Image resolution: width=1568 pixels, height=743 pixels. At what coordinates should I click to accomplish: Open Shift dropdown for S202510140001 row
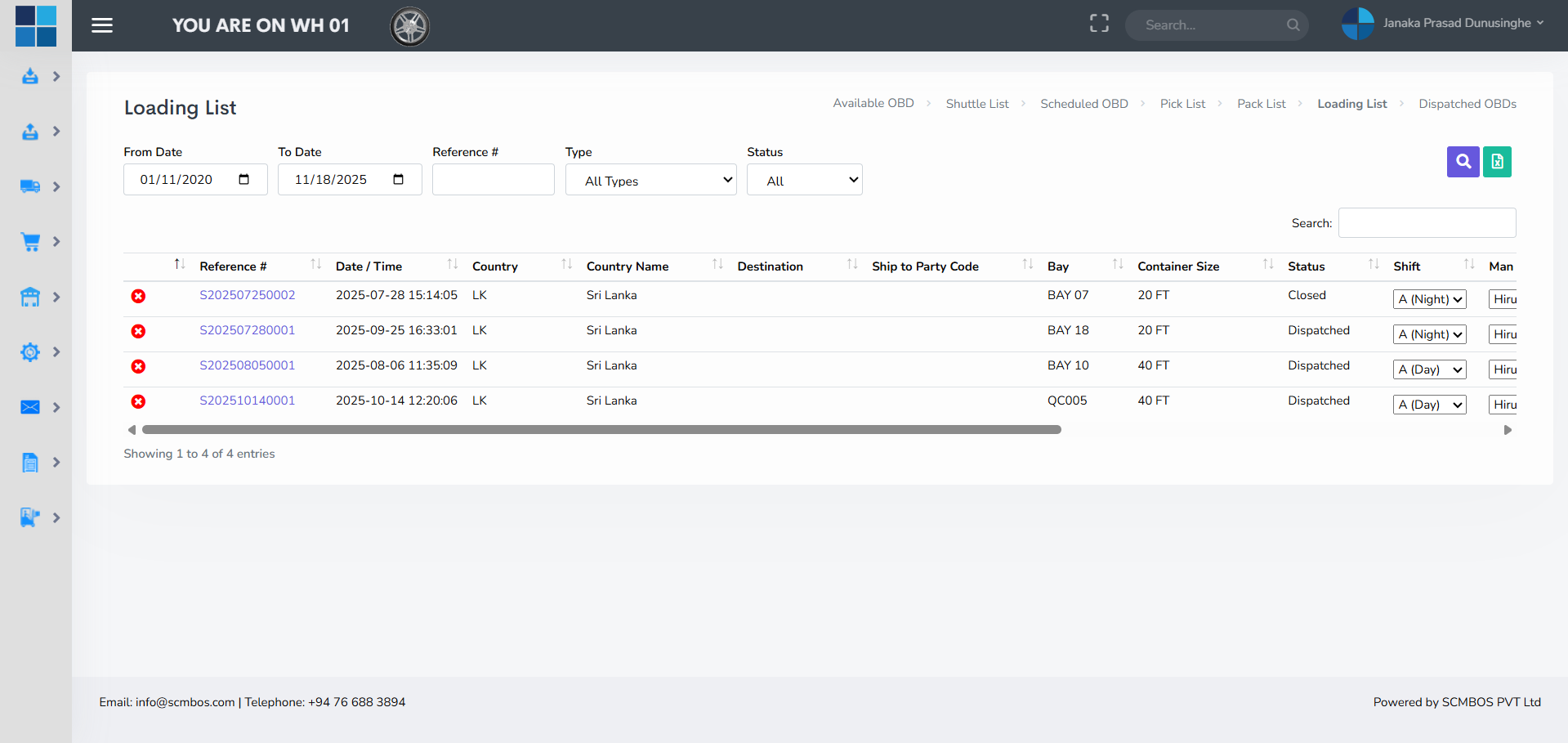(x=1429, y=405)
